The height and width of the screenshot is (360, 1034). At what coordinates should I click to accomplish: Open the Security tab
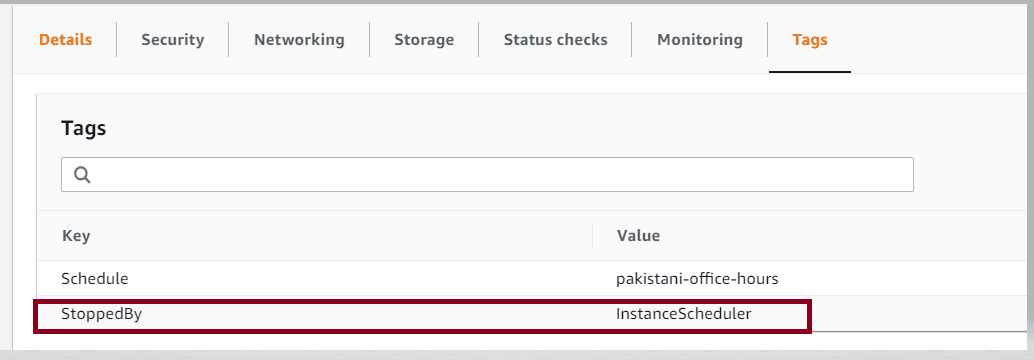173,40
